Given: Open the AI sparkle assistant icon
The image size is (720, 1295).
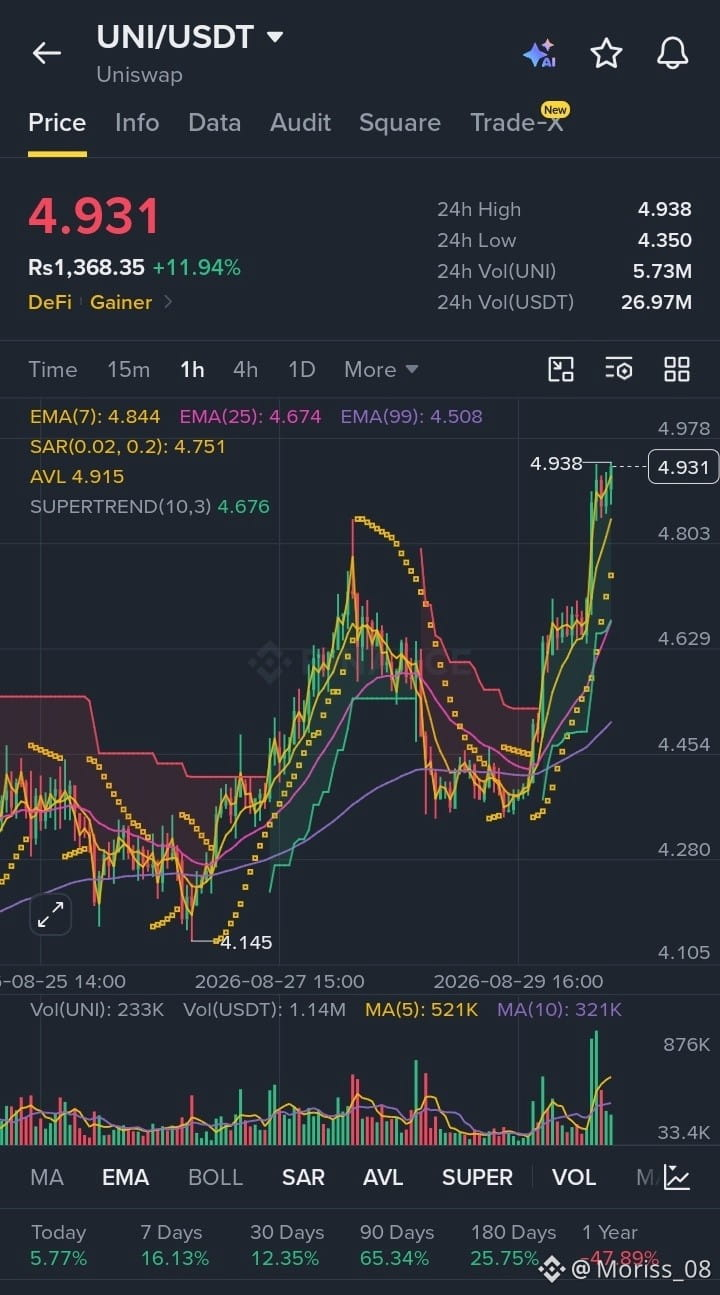Looking at the screenshot, I should pos(540,54).
